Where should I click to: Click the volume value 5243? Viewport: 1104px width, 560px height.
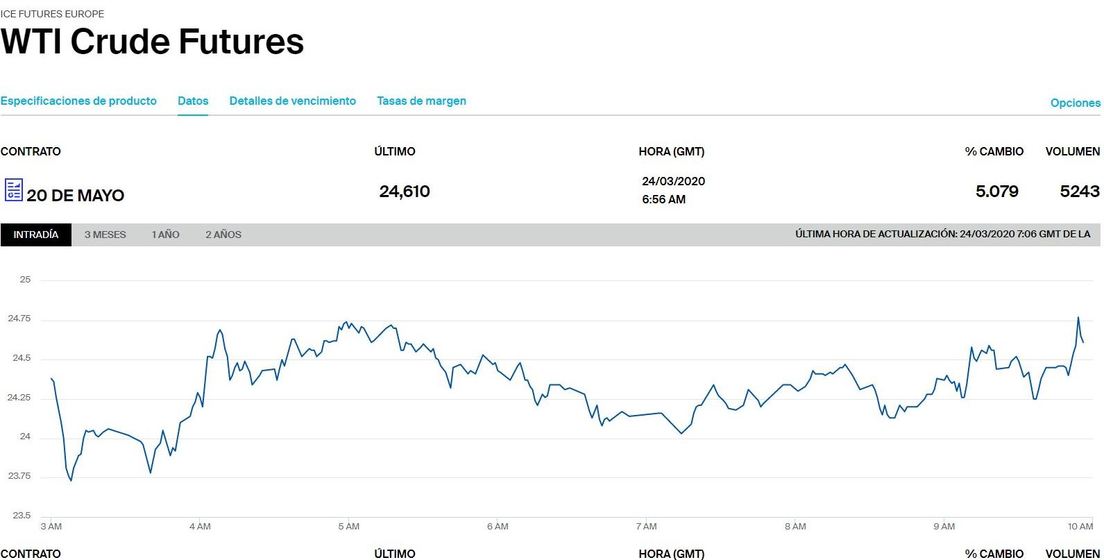tap(1079, 191)
